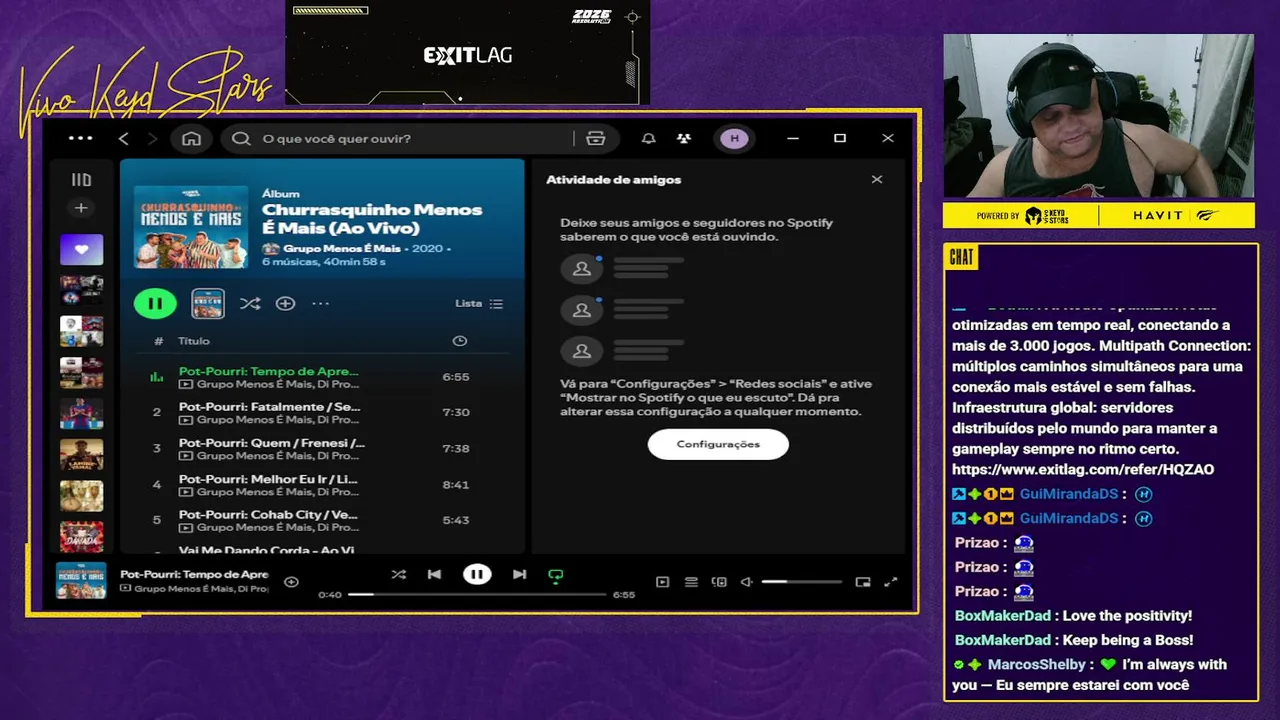The image size is (1280, 720).
Task: Select track 4 'Pot-Pourri: Melhor Eu Ir'
Action: [x=322, y=484]
